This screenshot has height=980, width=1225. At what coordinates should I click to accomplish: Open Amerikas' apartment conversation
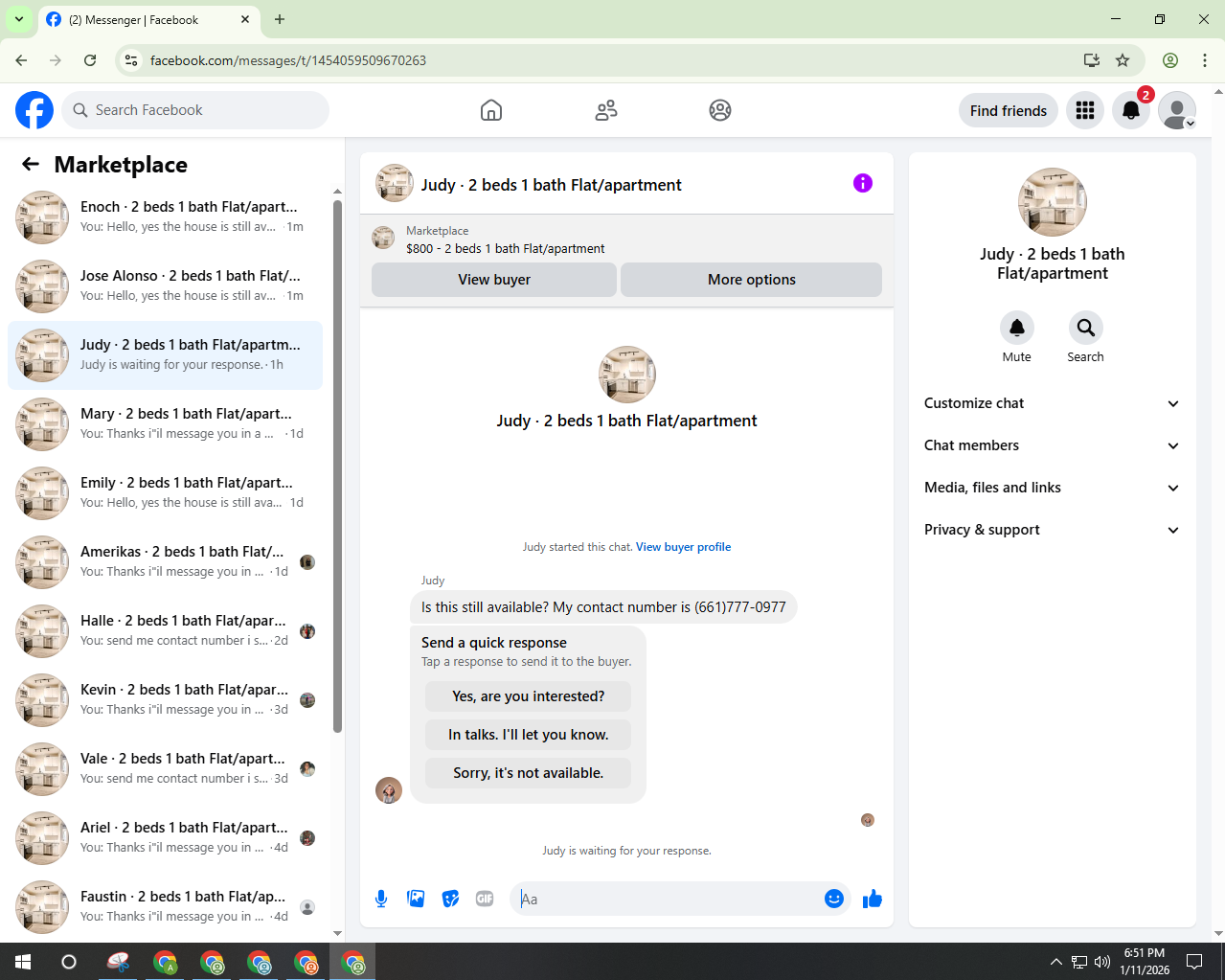point(165,562)
